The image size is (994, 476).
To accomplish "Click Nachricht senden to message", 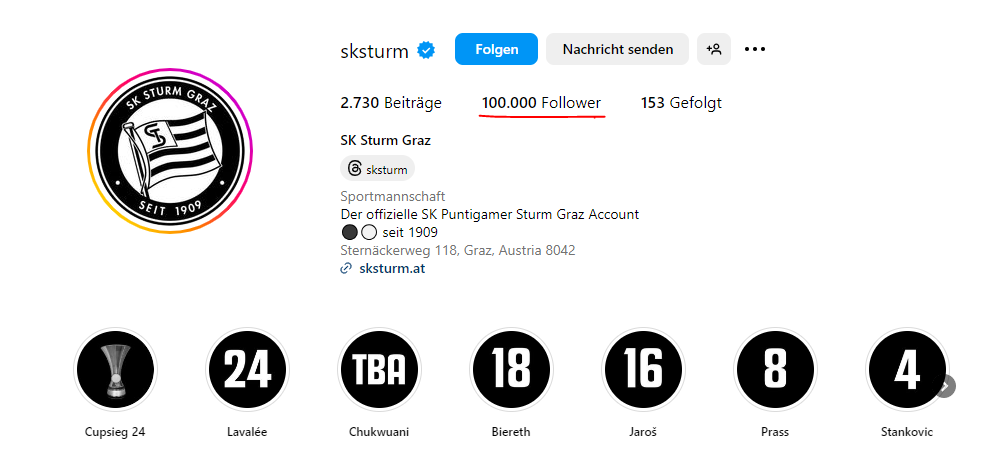I will 617,49.
